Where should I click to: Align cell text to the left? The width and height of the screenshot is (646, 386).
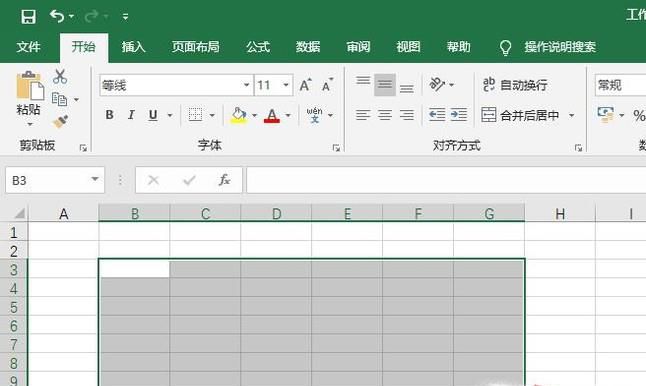[363, 115]
